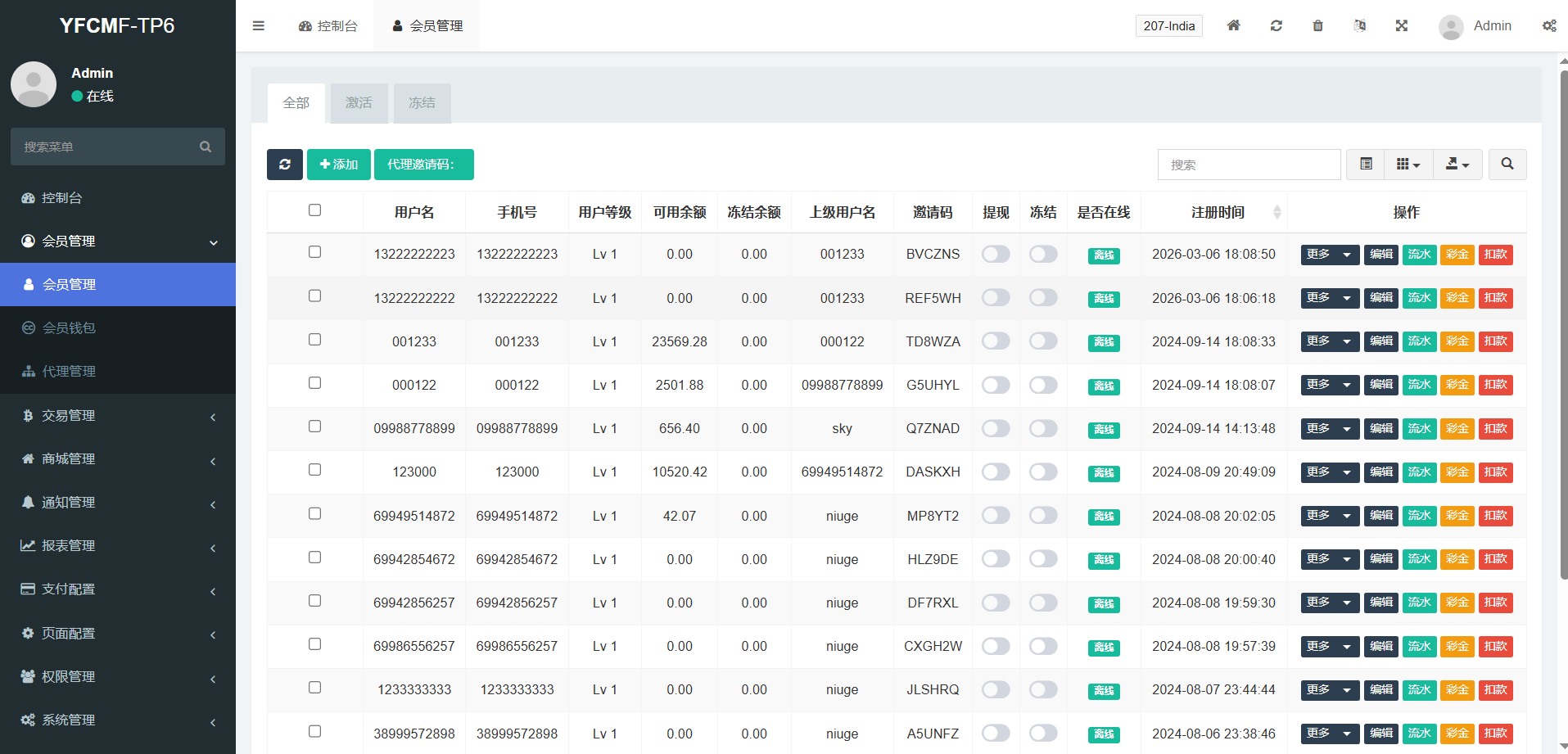Open settings gears icon at top right
Viewport: 1568px width, 754px height.
point(1548,26)
